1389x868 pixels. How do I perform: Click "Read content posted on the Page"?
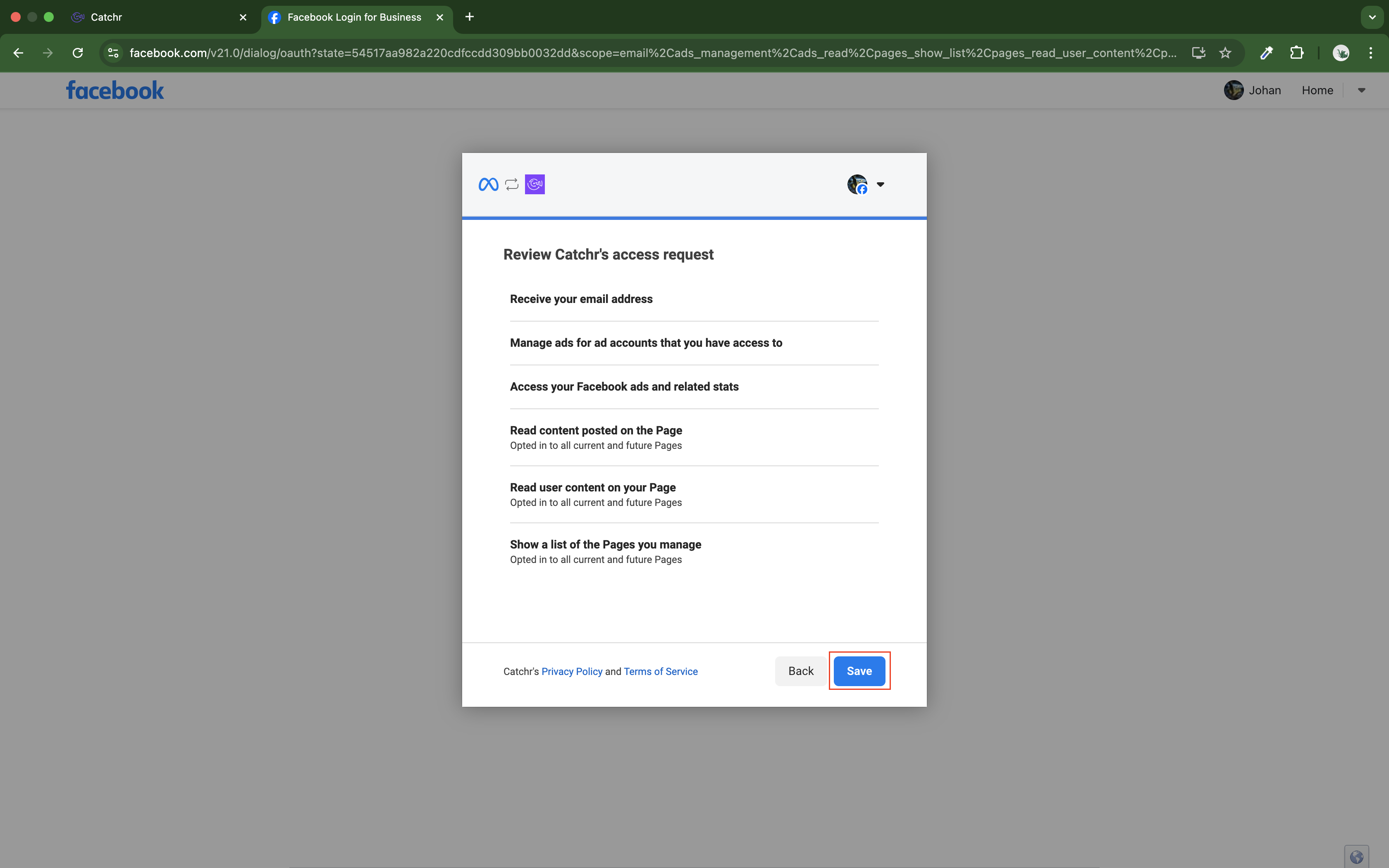596,431
